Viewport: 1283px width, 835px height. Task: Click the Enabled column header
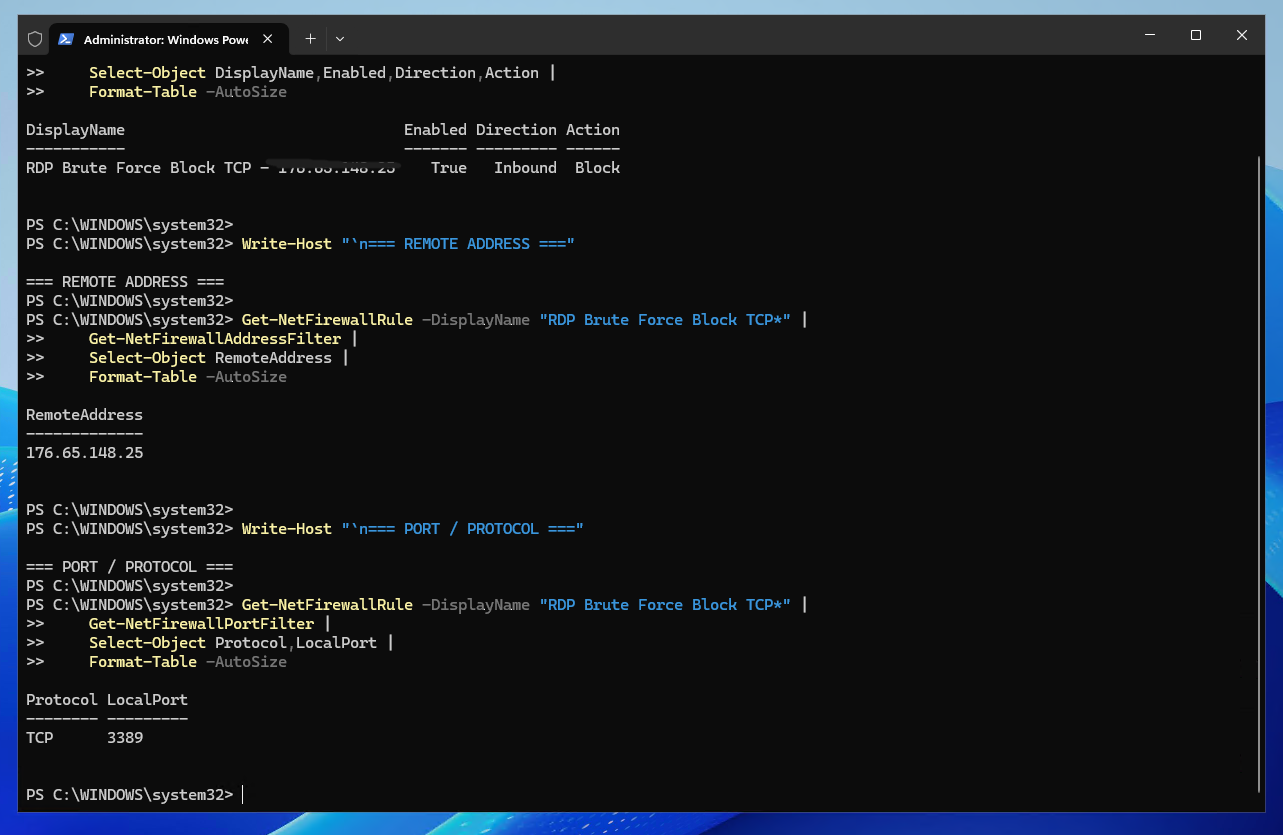tap(435, 130)
